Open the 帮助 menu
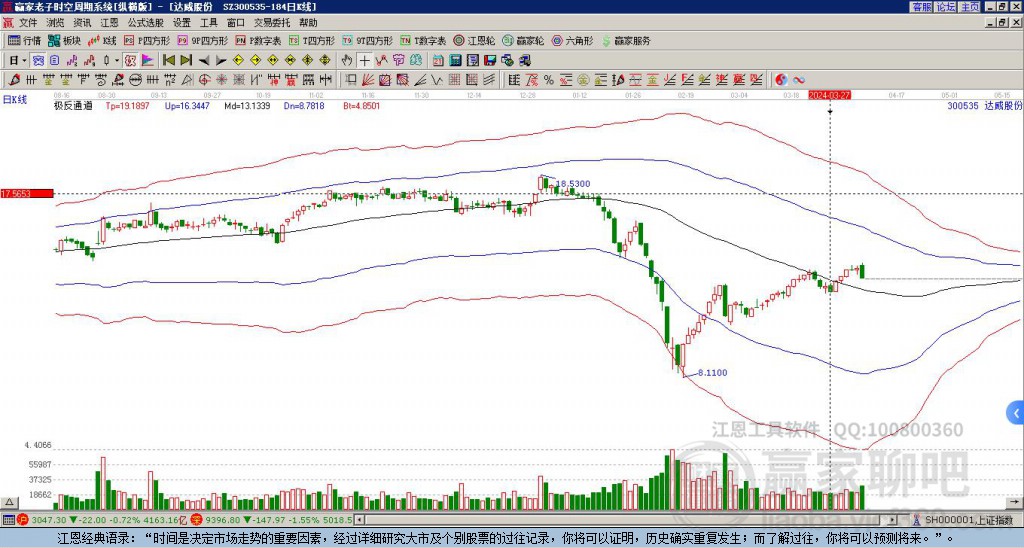 coord(308,23)
